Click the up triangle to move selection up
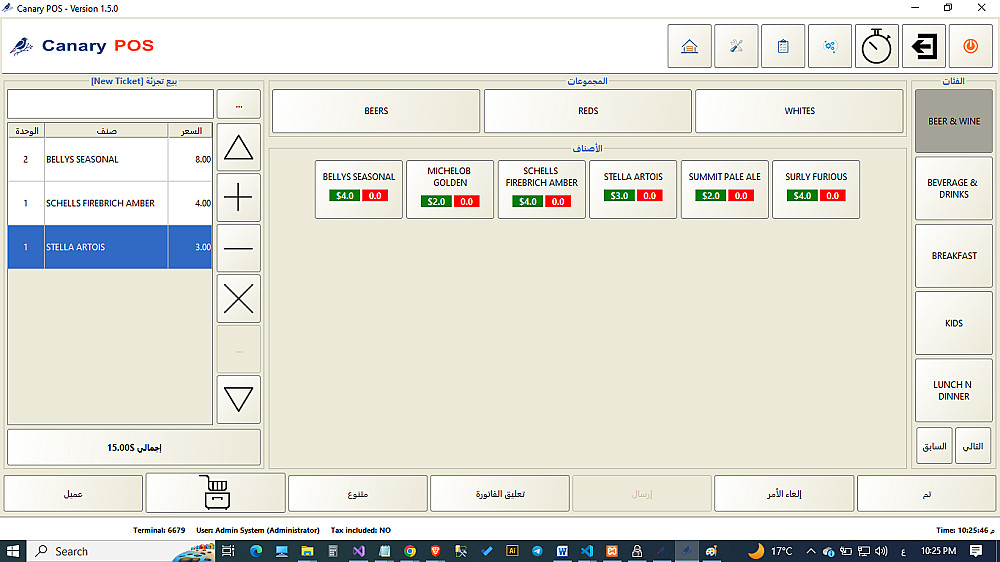The image size is (1000, 562). tap(239, 147)
